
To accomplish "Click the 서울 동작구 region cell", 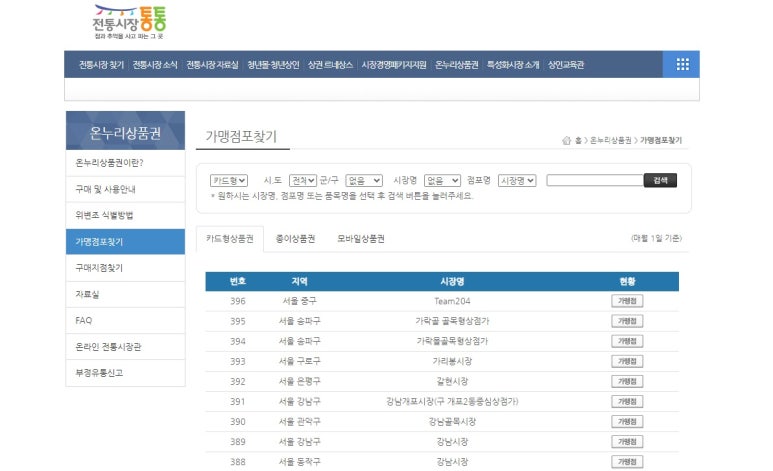I will pyautogui.click(x=300, y=462).
